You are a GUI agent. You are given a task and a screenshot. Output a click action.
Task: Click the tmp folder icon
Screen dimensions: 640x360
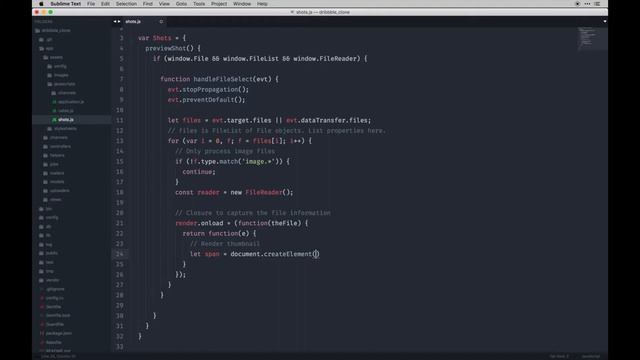point(41,271)
